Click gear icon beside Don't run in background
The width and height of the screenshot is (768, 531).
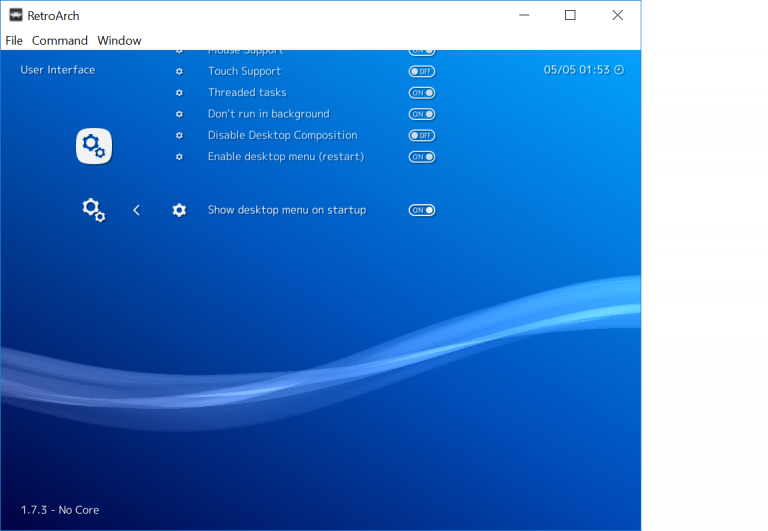point(179,114)
